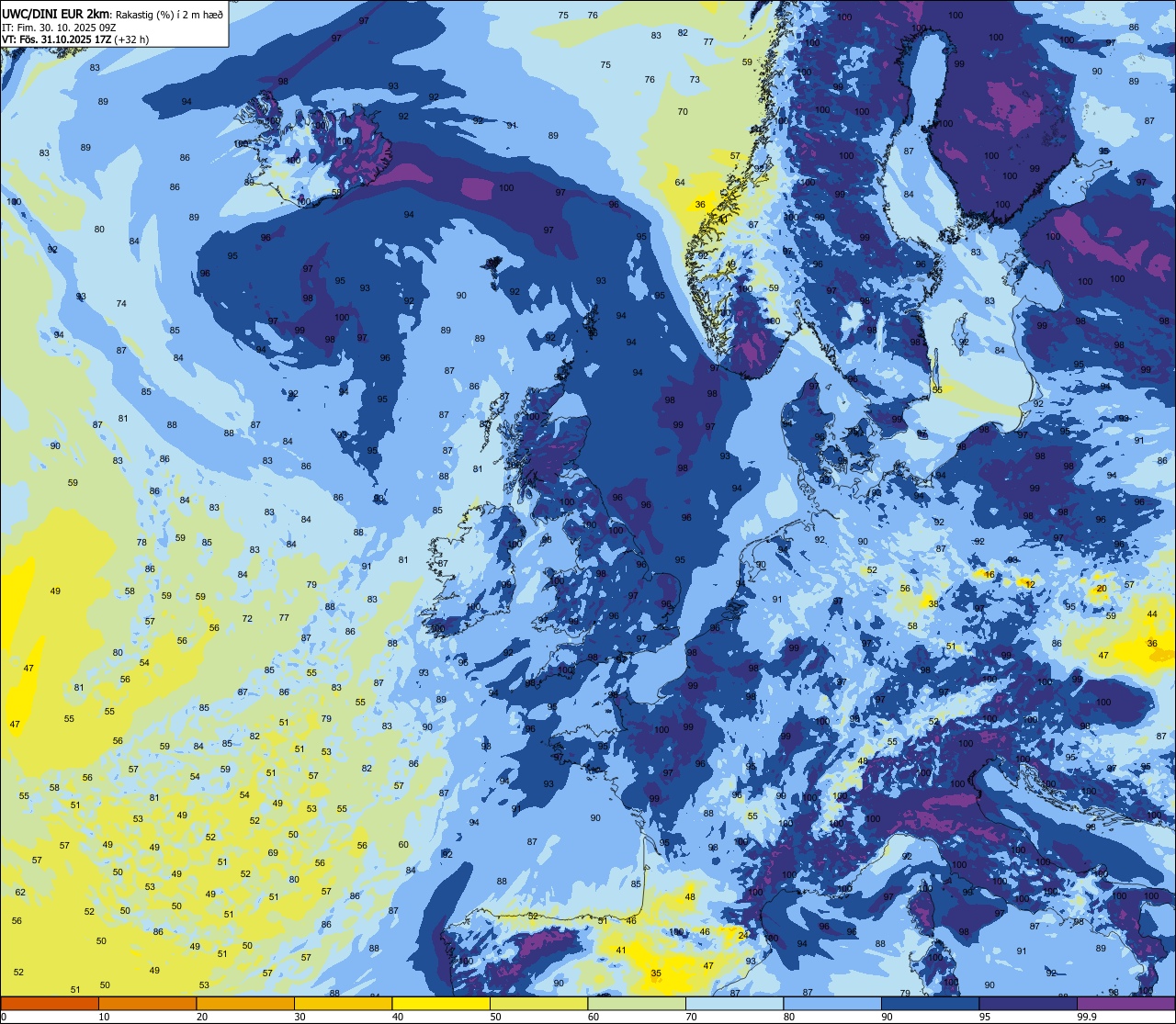Click the orange legend swatch between 10 and 20

147,1003
